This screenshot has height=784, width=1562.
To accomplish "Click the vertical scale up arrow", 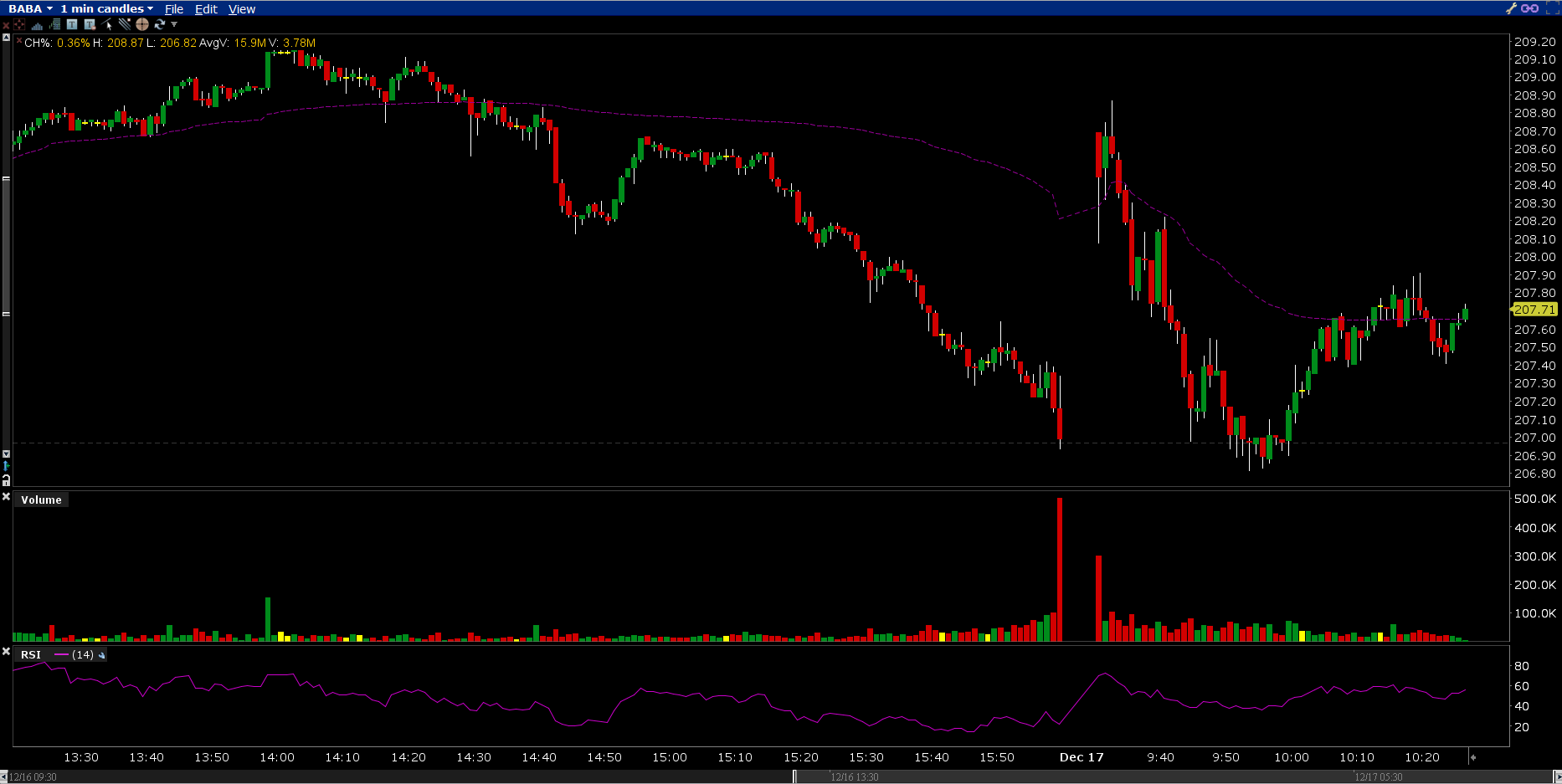I will 6,38.
